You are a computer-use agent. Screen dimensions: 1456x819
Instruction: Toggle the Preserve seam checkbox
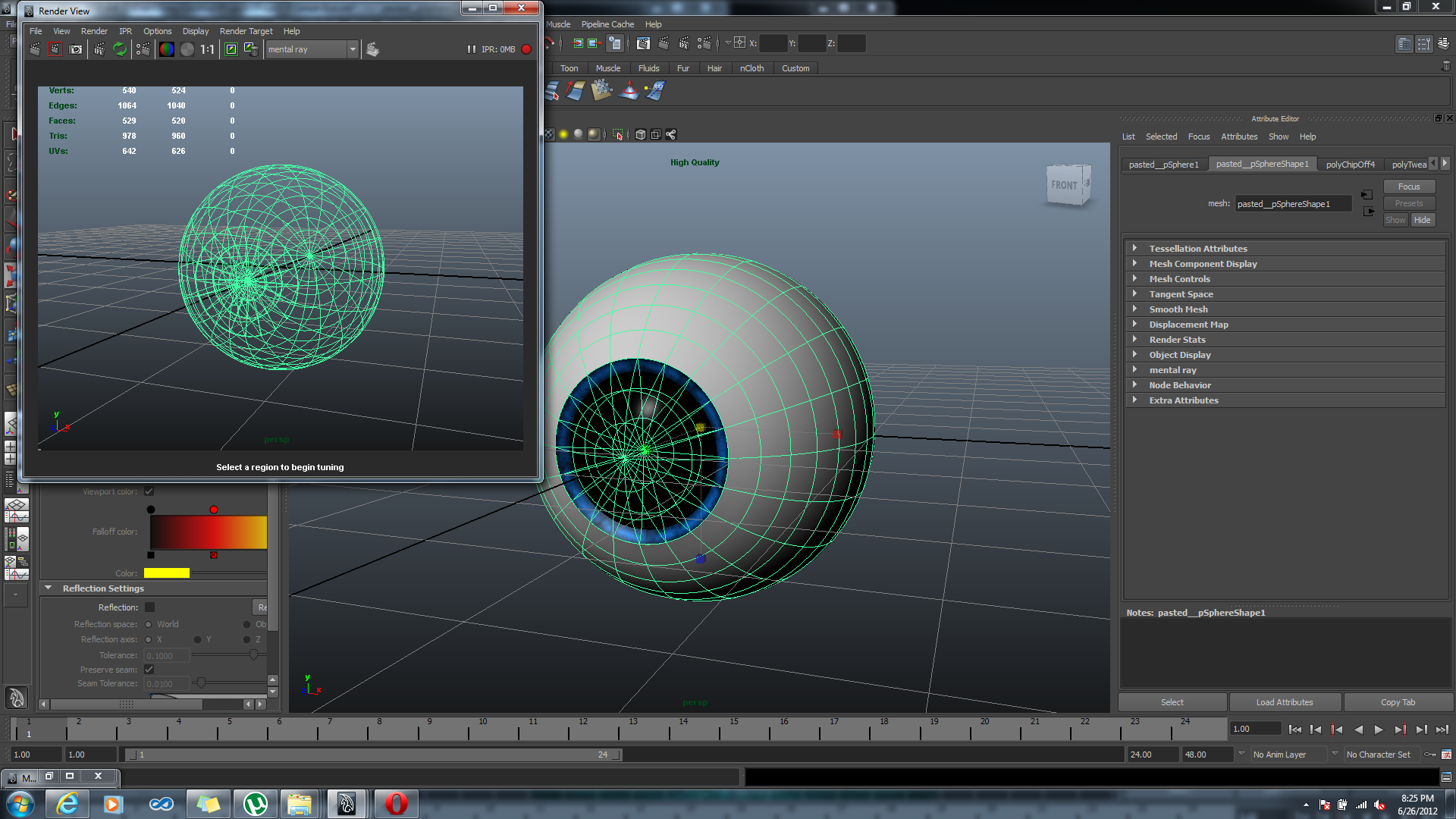(x=149, y=670)
